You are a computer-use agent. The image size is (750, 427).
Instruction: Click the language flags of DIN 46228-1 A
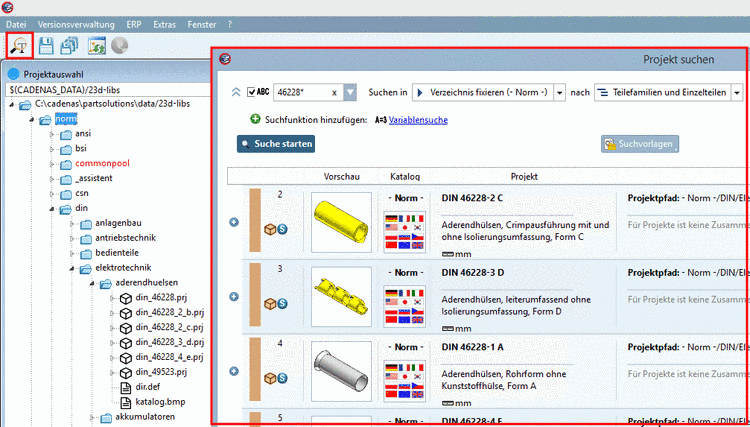point(404,381)
